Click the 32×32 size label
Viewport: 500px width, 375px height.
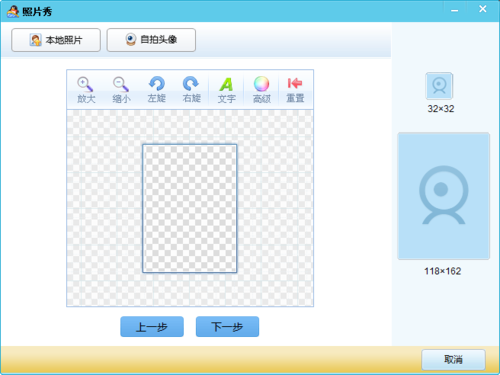(441, 109)
